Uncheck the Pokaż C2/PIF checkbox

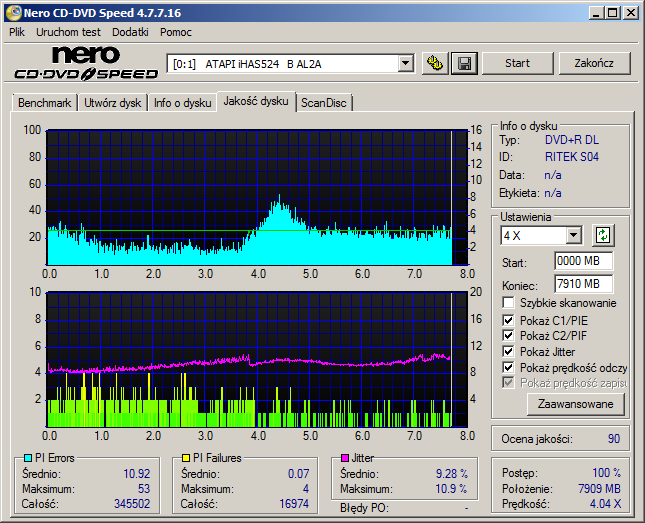(508, 335)
